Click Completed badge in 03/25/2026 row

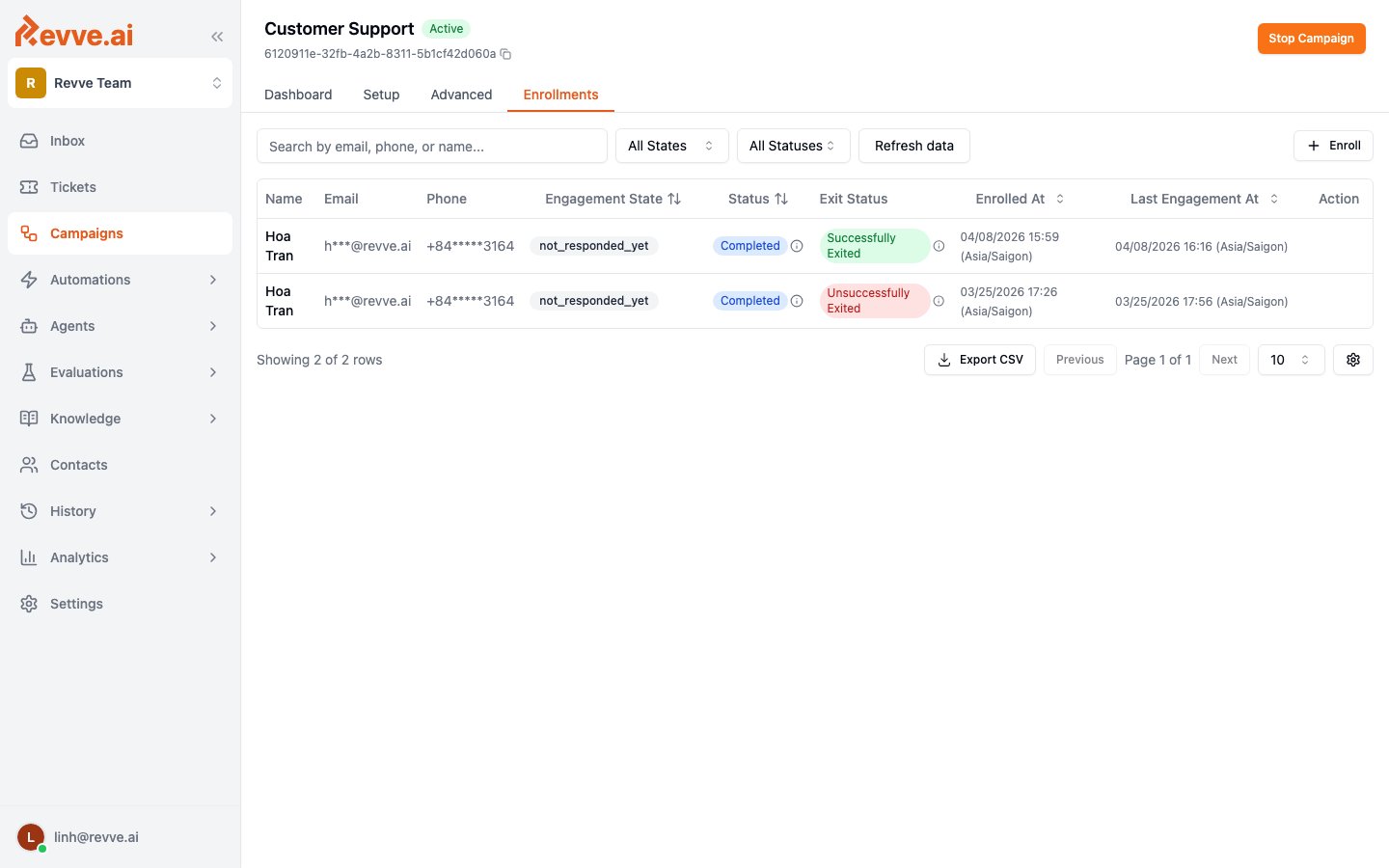coord(749,301)
